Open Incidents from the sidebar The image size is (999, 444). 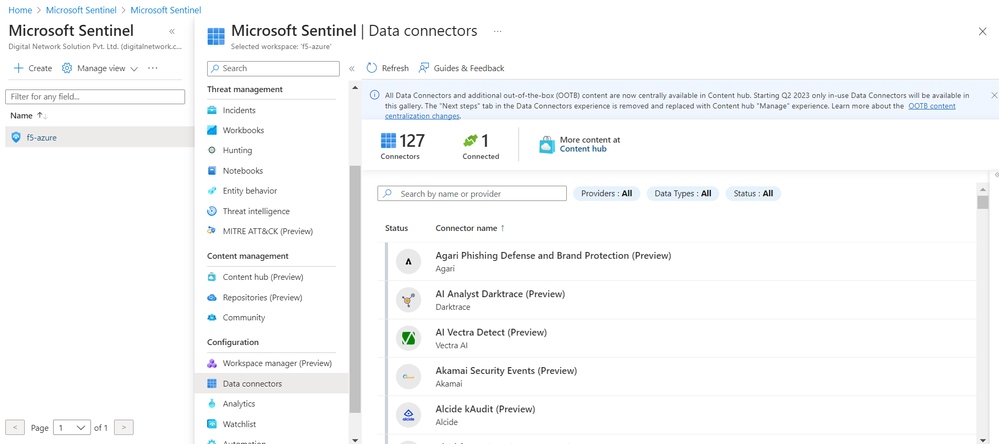pos(239,110)
